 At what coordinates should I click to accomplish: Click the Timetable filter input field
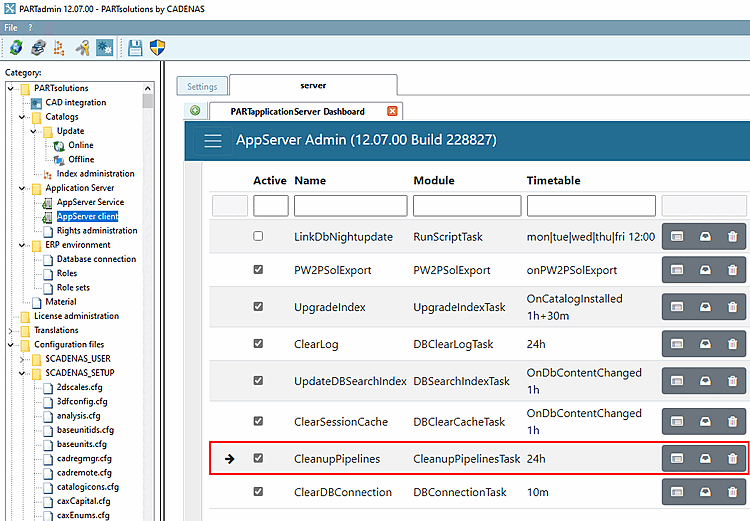(x=591, y=206)
